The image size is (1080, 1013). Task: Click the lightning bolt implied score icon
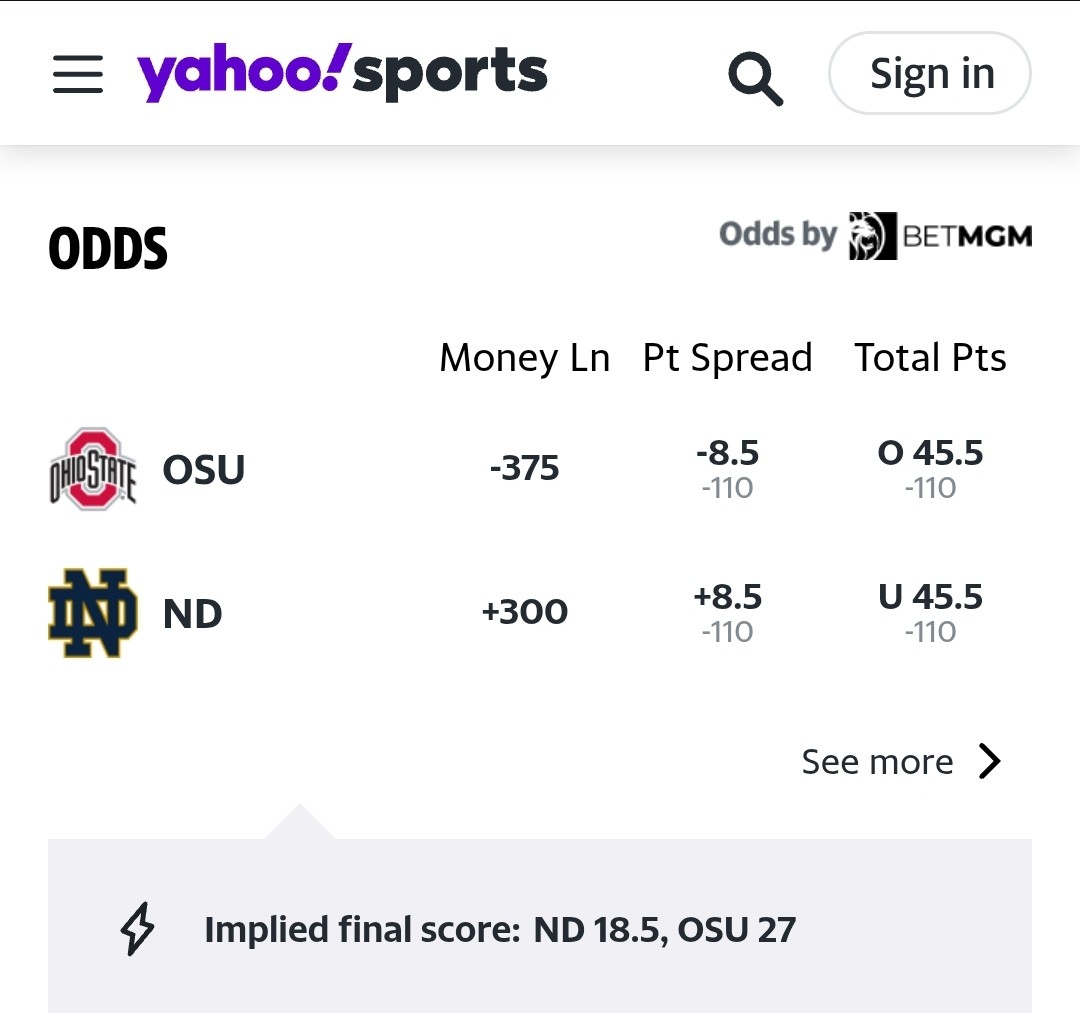137,928
